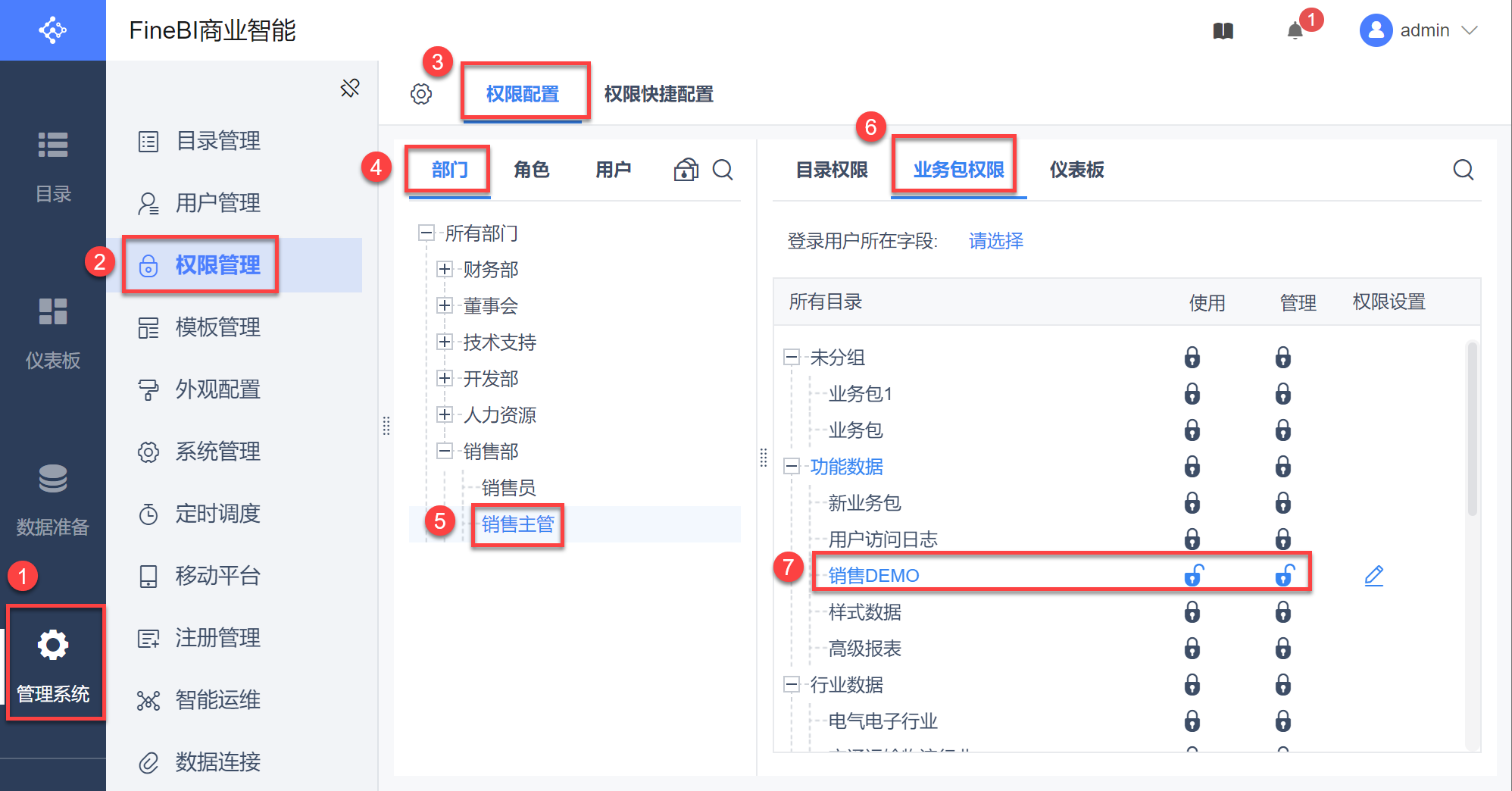The width and height of the screenshot is (1512, 791).
Task: Click the search icon in permissions panel
Action: (x=1463, y=170)
